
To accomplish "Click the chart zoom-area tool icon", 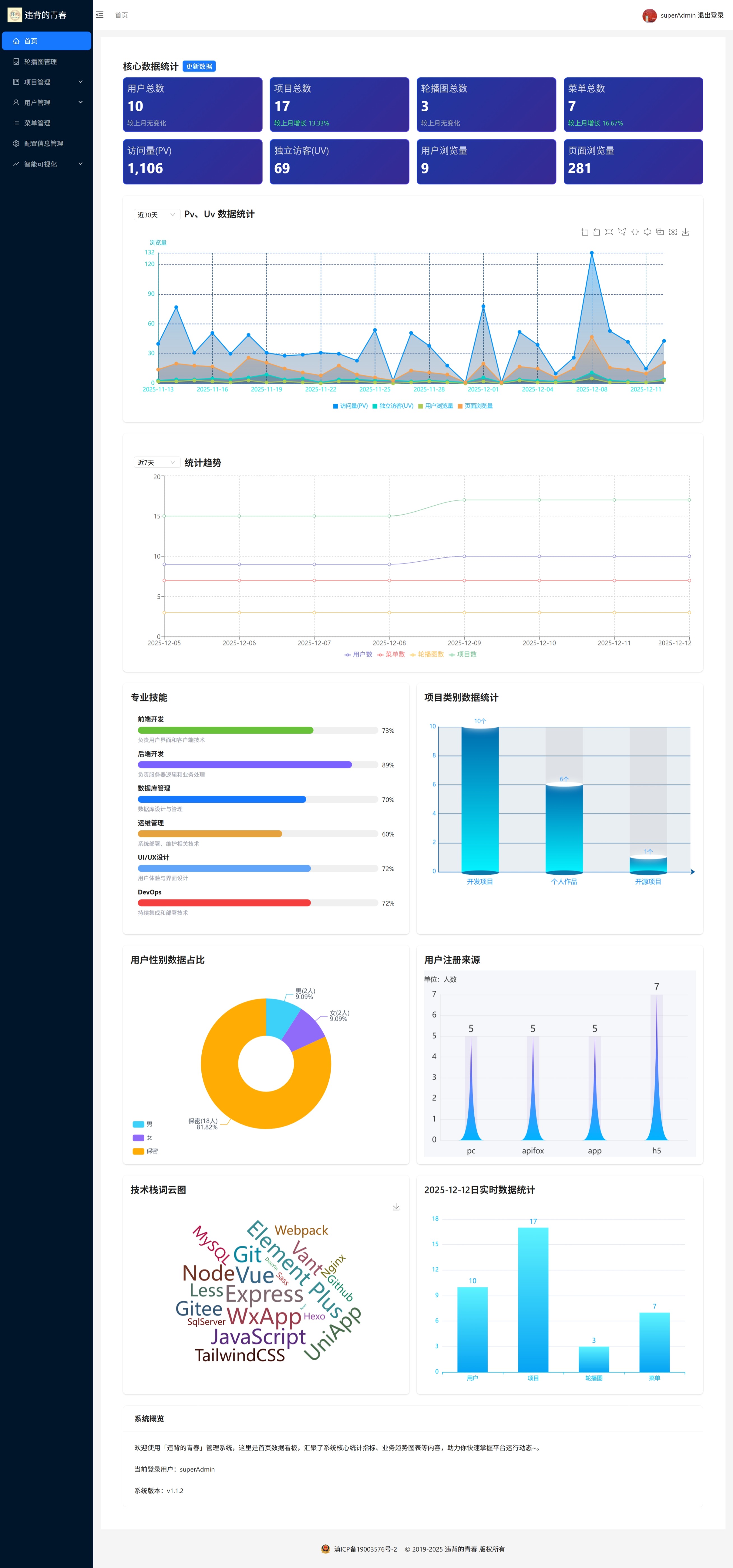I will [x=584, y=232].
